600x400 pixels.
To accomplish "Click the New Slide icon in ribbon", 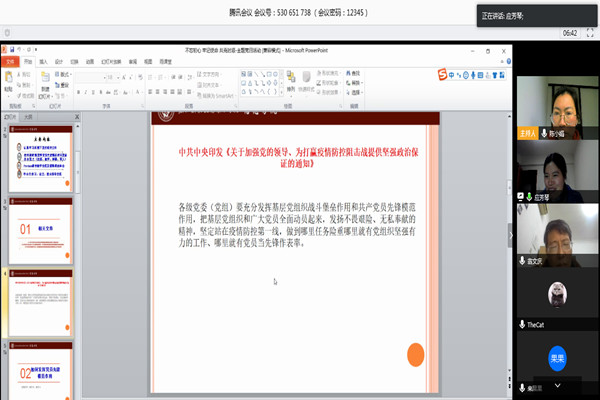I will 48,79.
